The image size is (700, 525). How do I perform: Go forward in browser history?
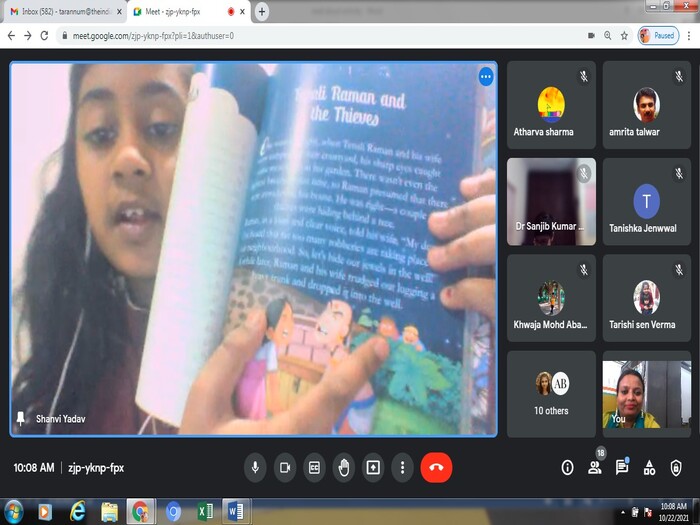28,36
